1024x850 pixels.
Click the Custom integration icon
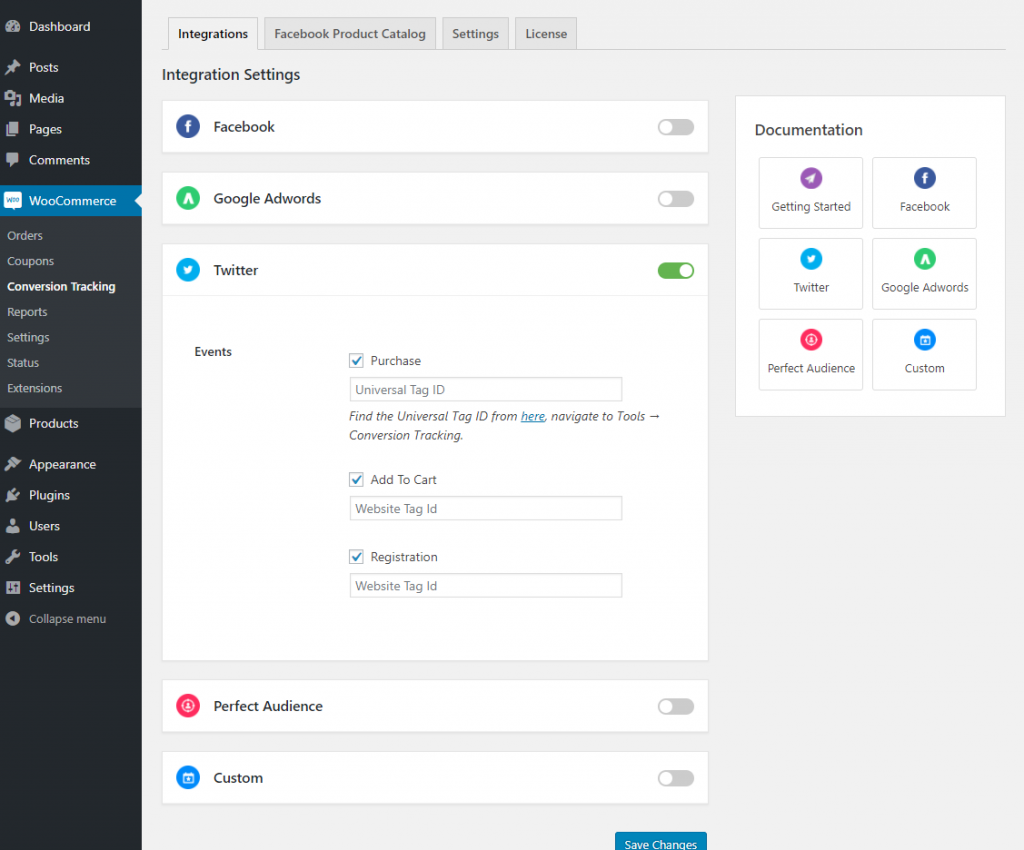coord(188,777)
